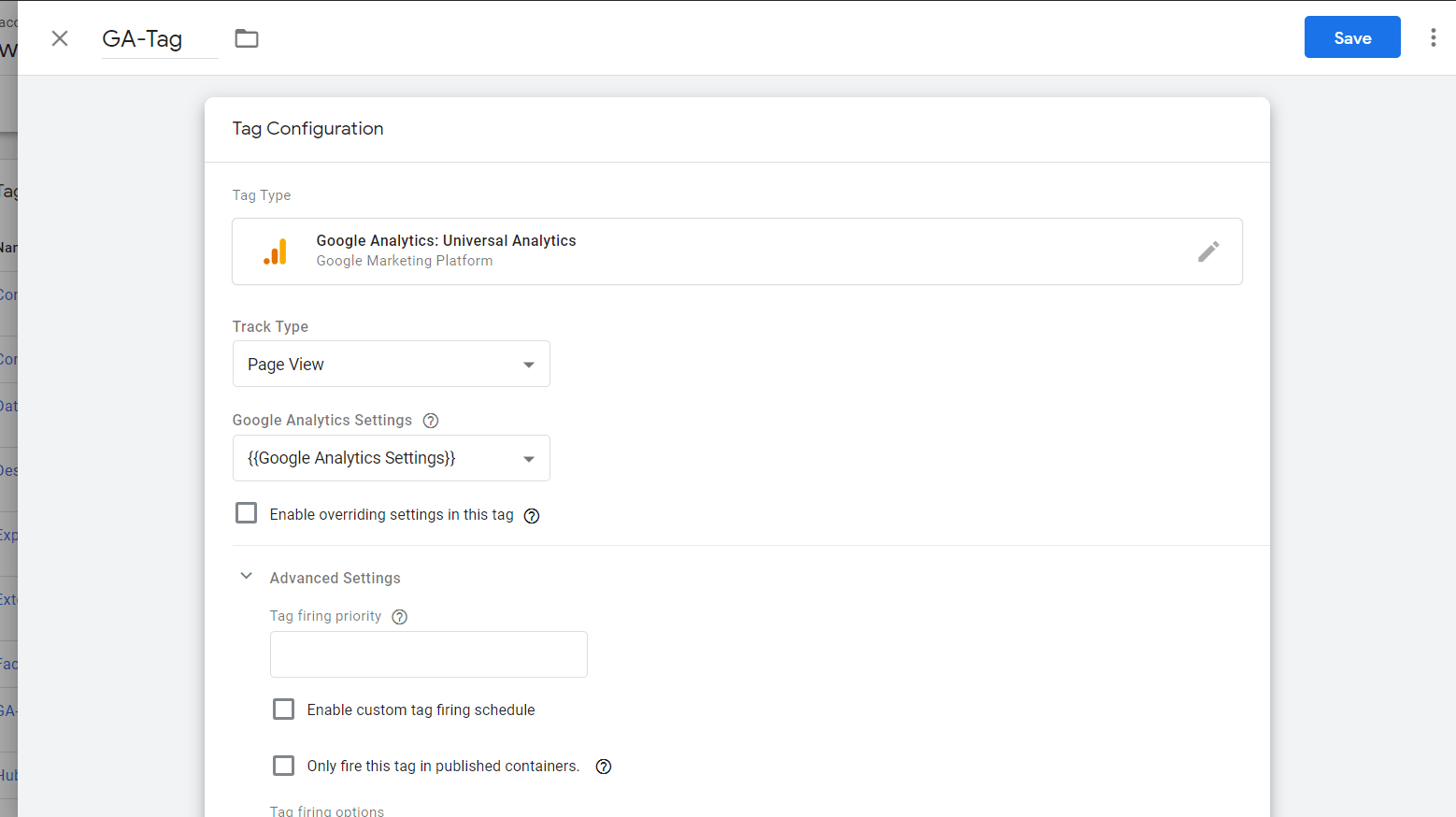Click the Tag firing priority input field
The image size is (1456, 817).
pyautogui.click(x=428, y=654)
